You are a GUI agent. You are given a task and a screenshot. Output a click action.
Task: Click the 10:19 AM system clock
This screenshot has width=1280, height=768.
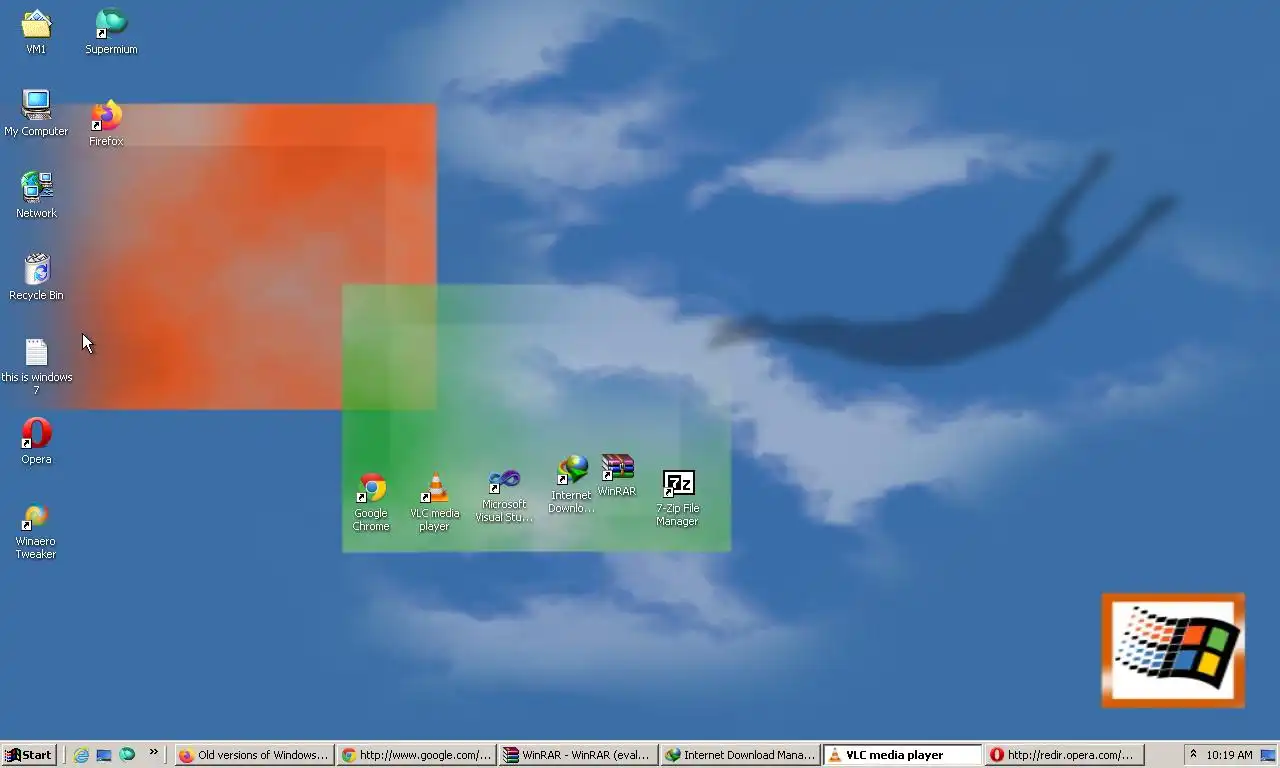(x=1229, y=755)
